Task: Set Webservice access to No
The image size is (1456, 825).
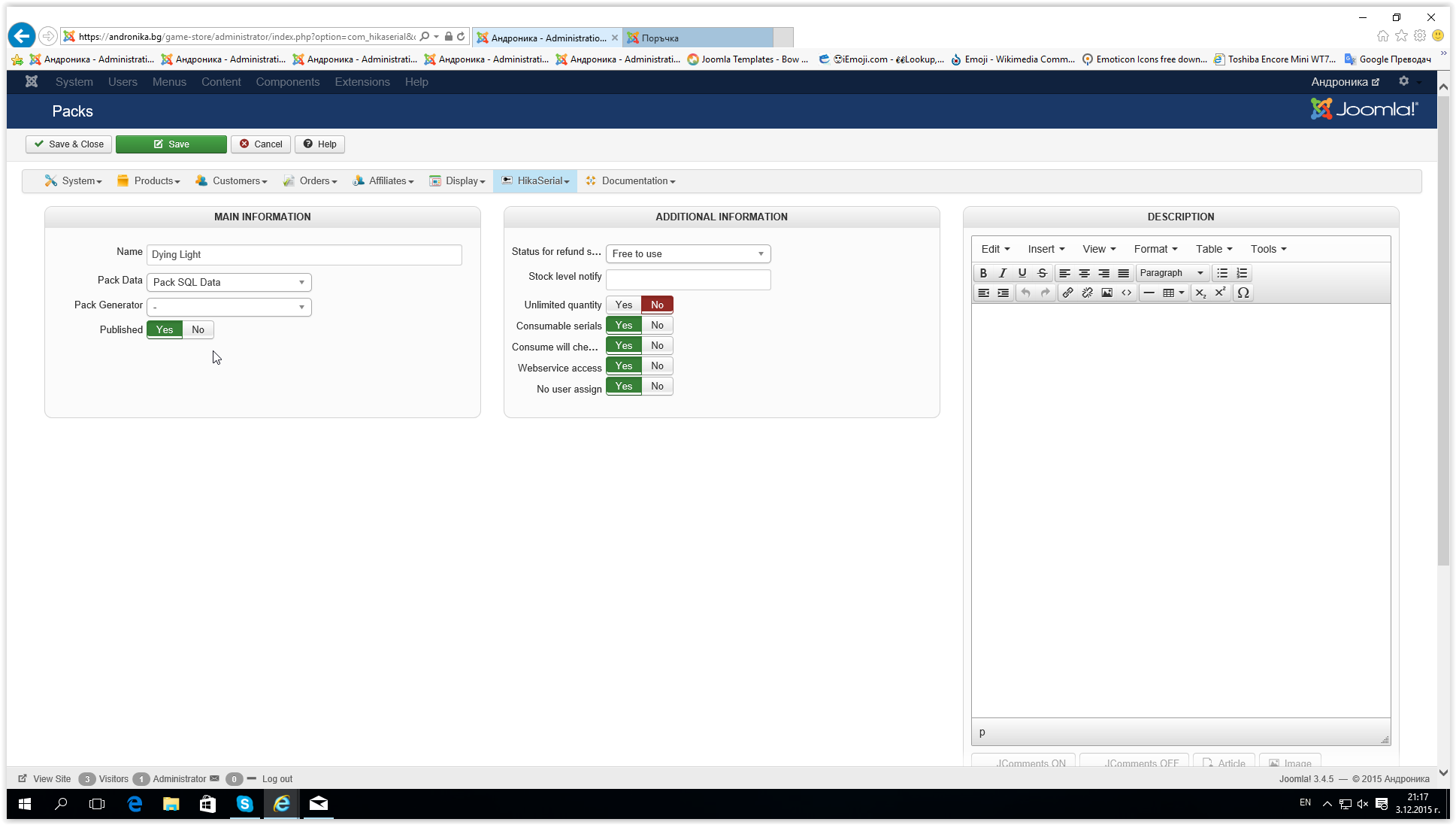Action: [x=657, y=365]
